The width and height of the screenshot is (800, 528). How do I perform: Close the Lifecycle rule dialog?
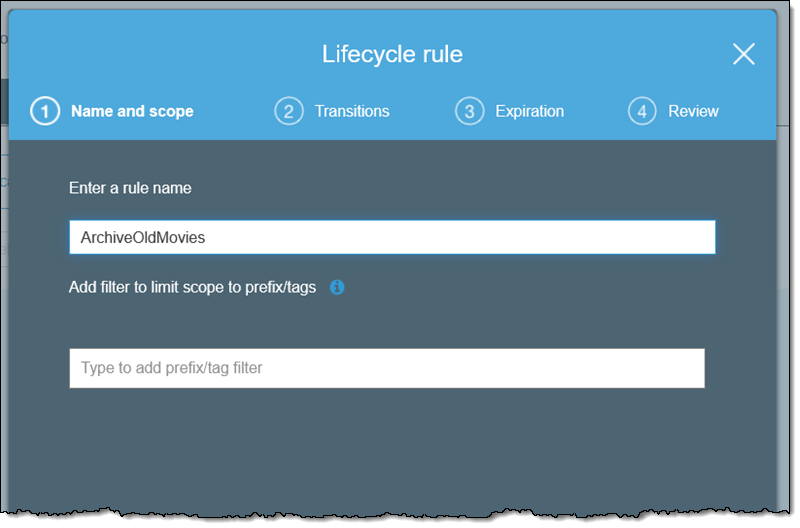click(743, 54)
